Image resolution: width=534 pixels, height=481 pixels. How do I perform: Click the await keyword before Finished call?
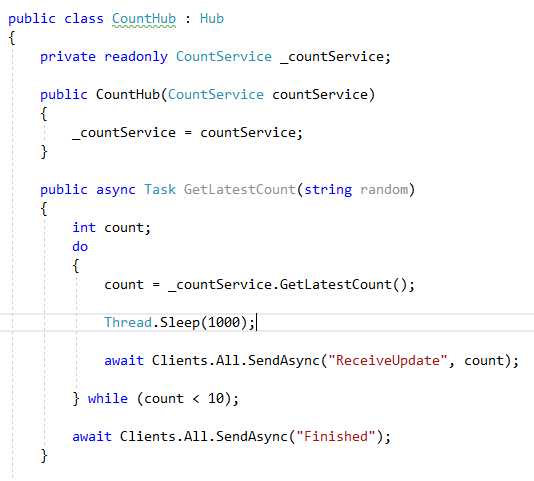tap(92, 436)
